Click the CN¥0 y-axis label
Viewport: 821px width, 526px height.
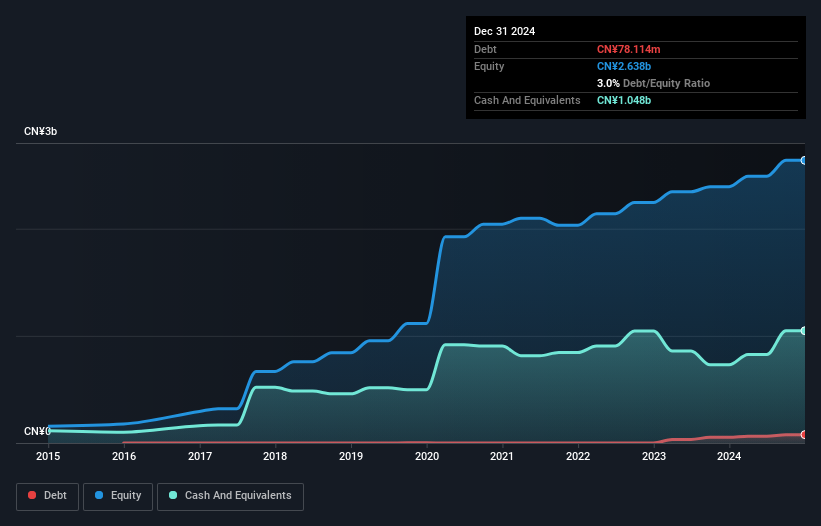point(37,431)
